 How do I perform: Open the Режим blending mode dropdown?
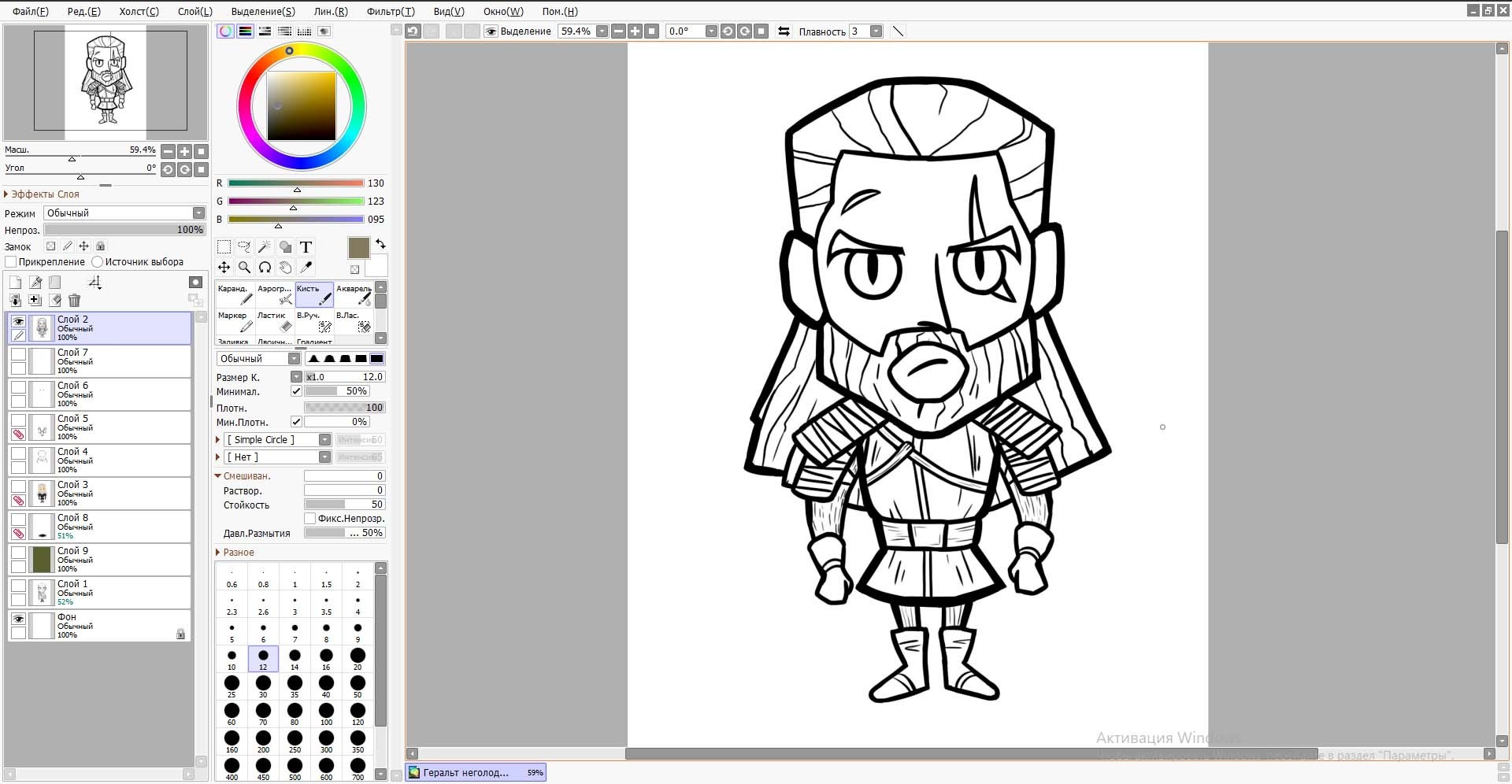click(199, 213)
